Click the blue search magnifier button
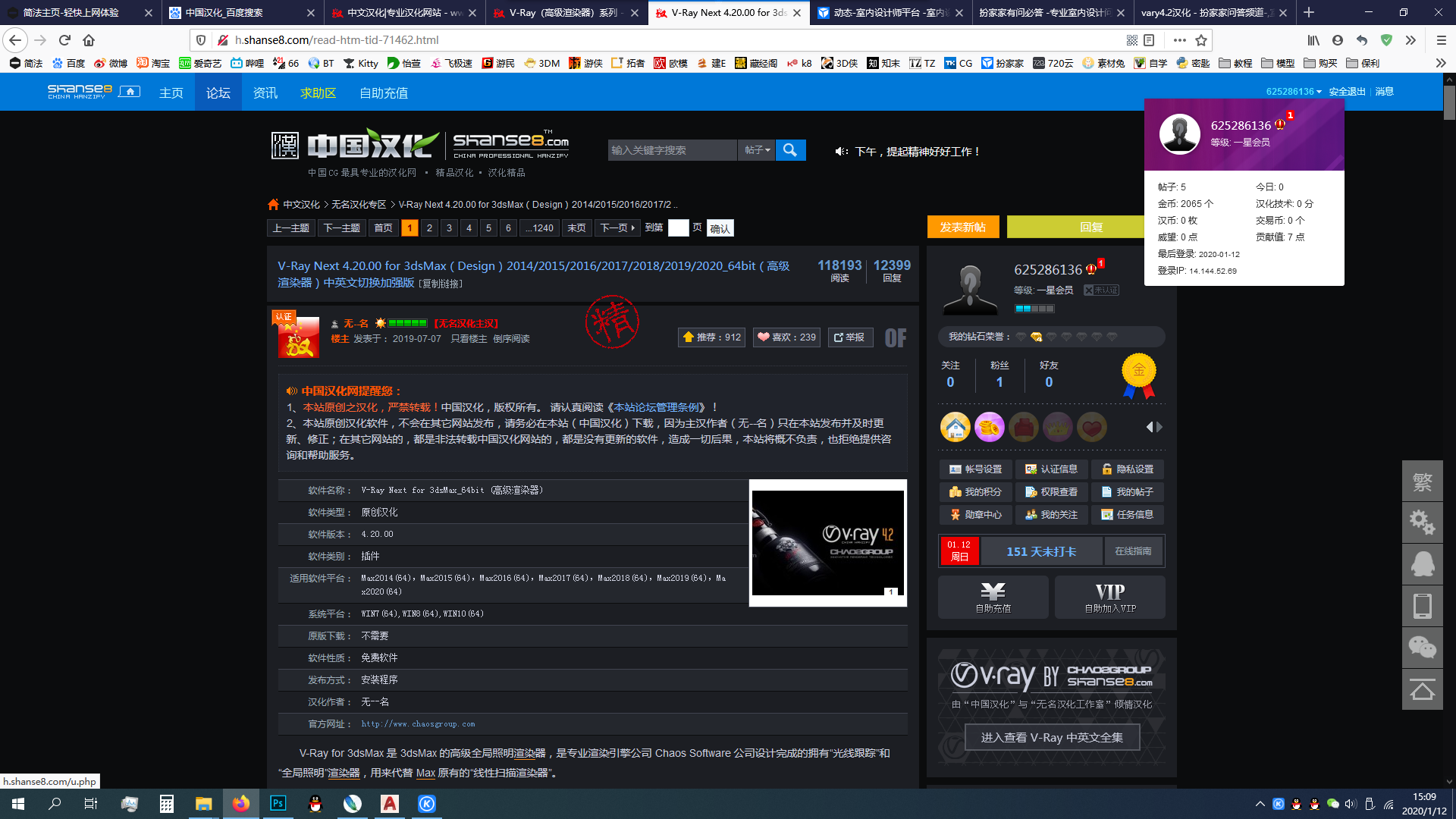 point(790,150)
